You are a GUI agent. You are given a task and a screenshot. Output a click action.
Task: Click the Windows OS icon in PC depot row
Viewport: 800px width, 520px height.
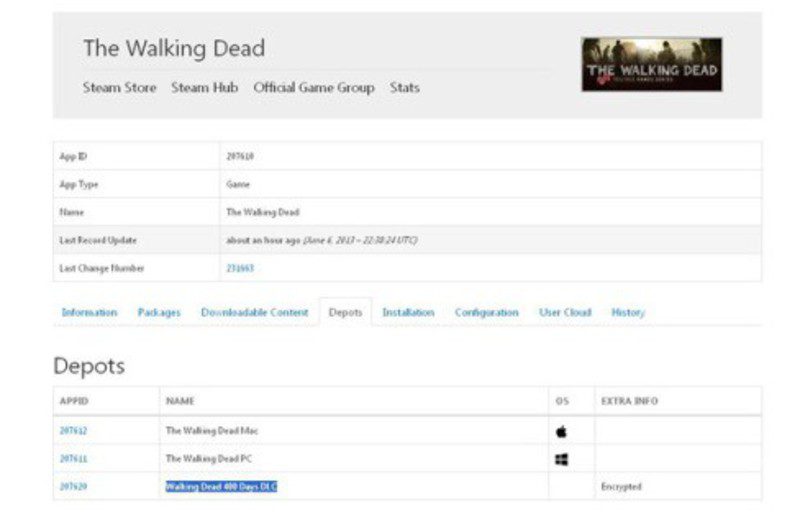[561, 459]
